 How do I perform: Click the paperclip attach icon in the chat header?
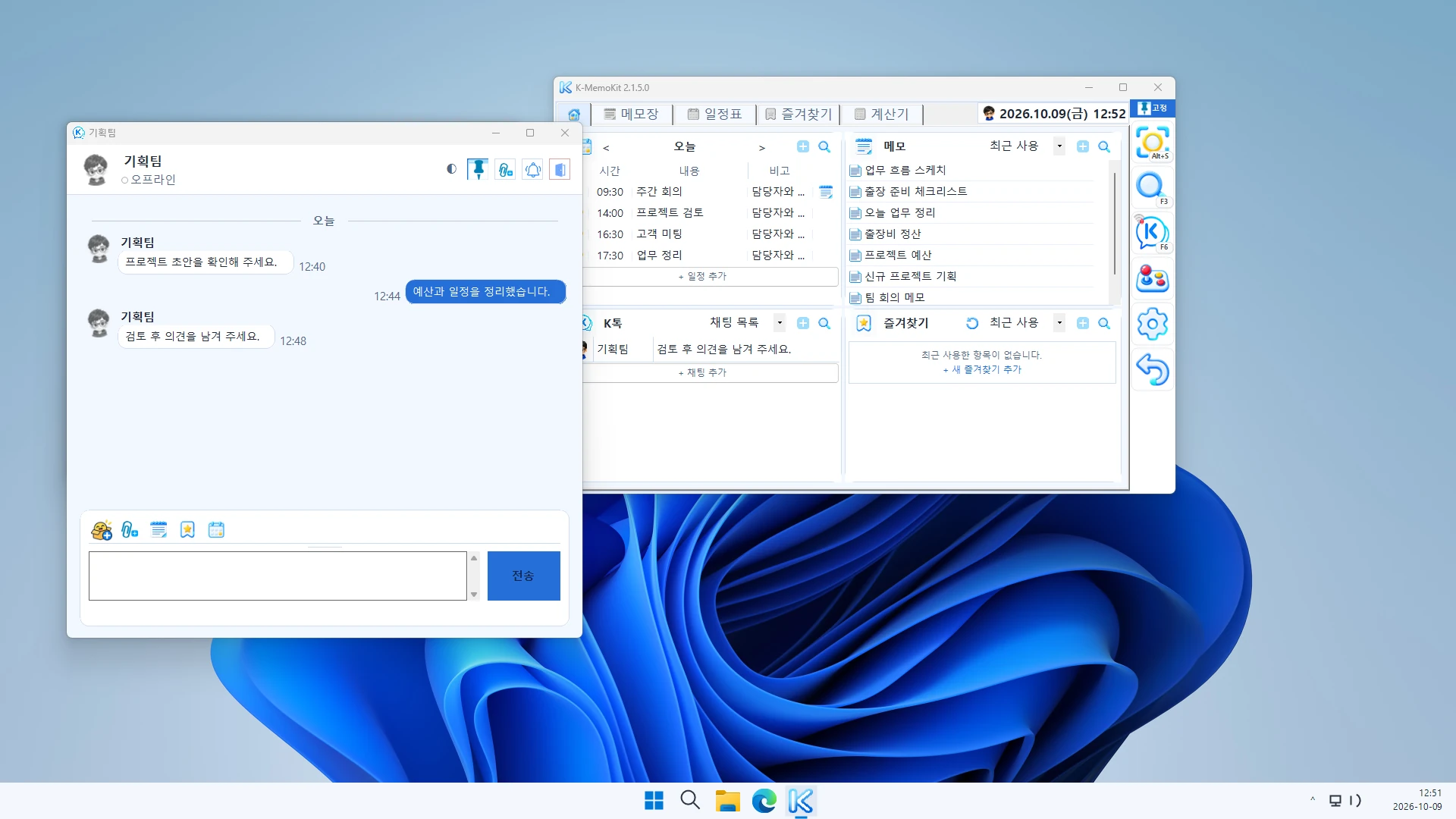[x=506, y=170]
